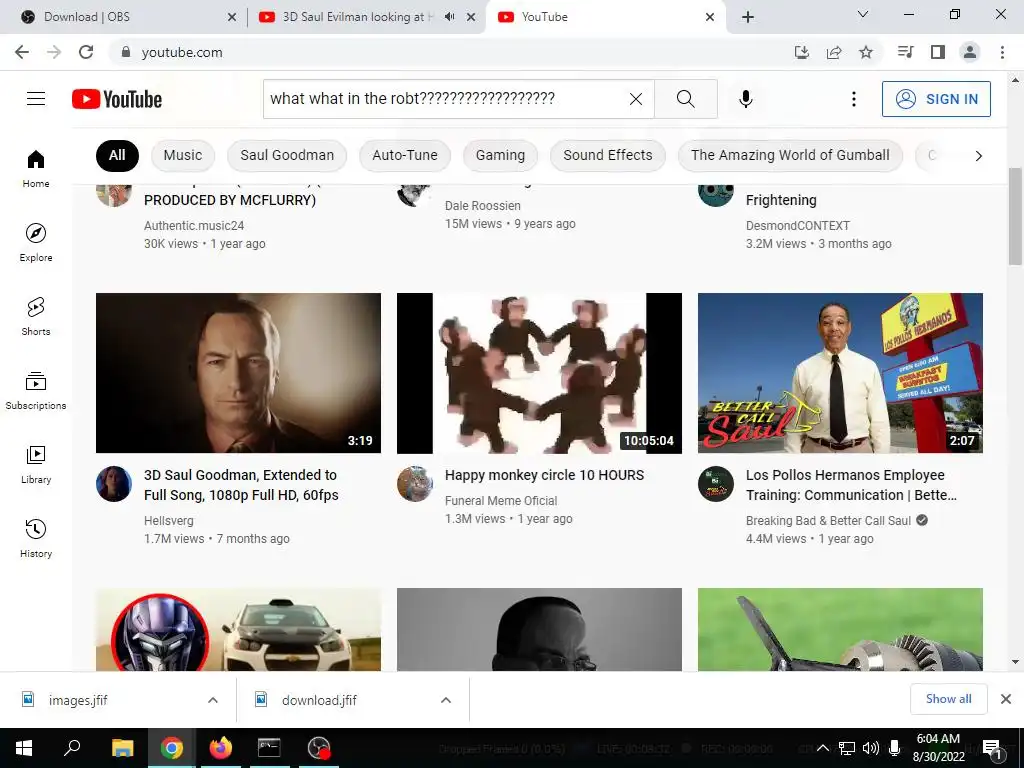
Task: Open Authentic.music24 channel link
Action: (x=194, y=226)
